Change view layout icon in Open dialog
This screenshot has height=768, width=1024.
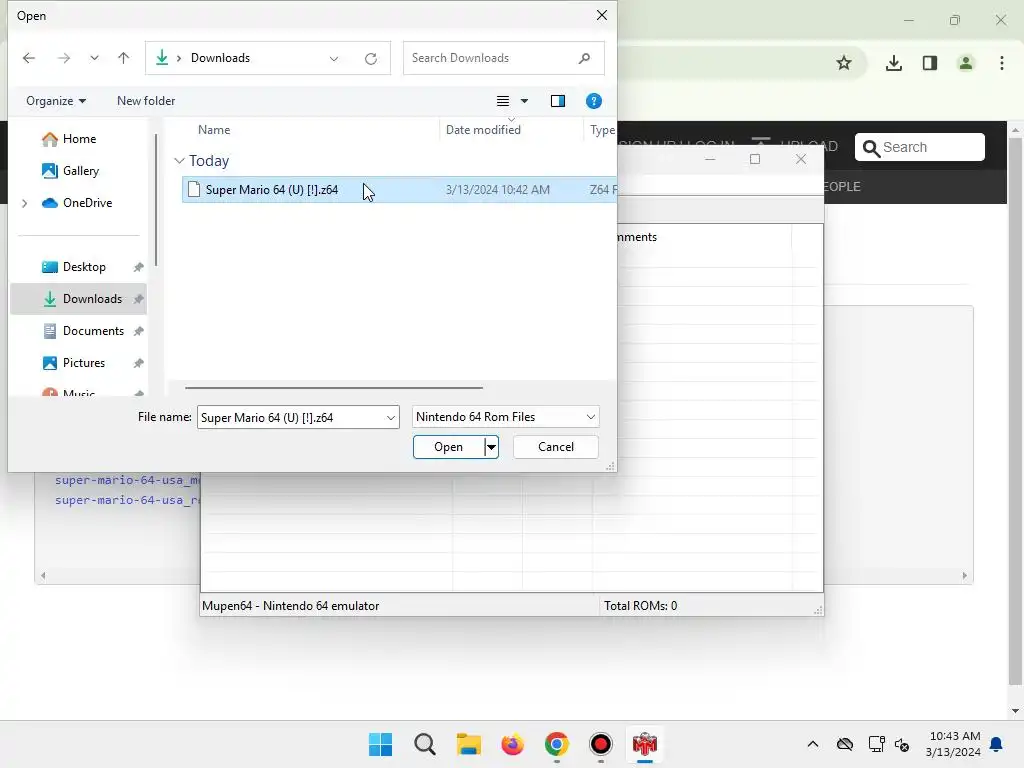pos(503,101)
